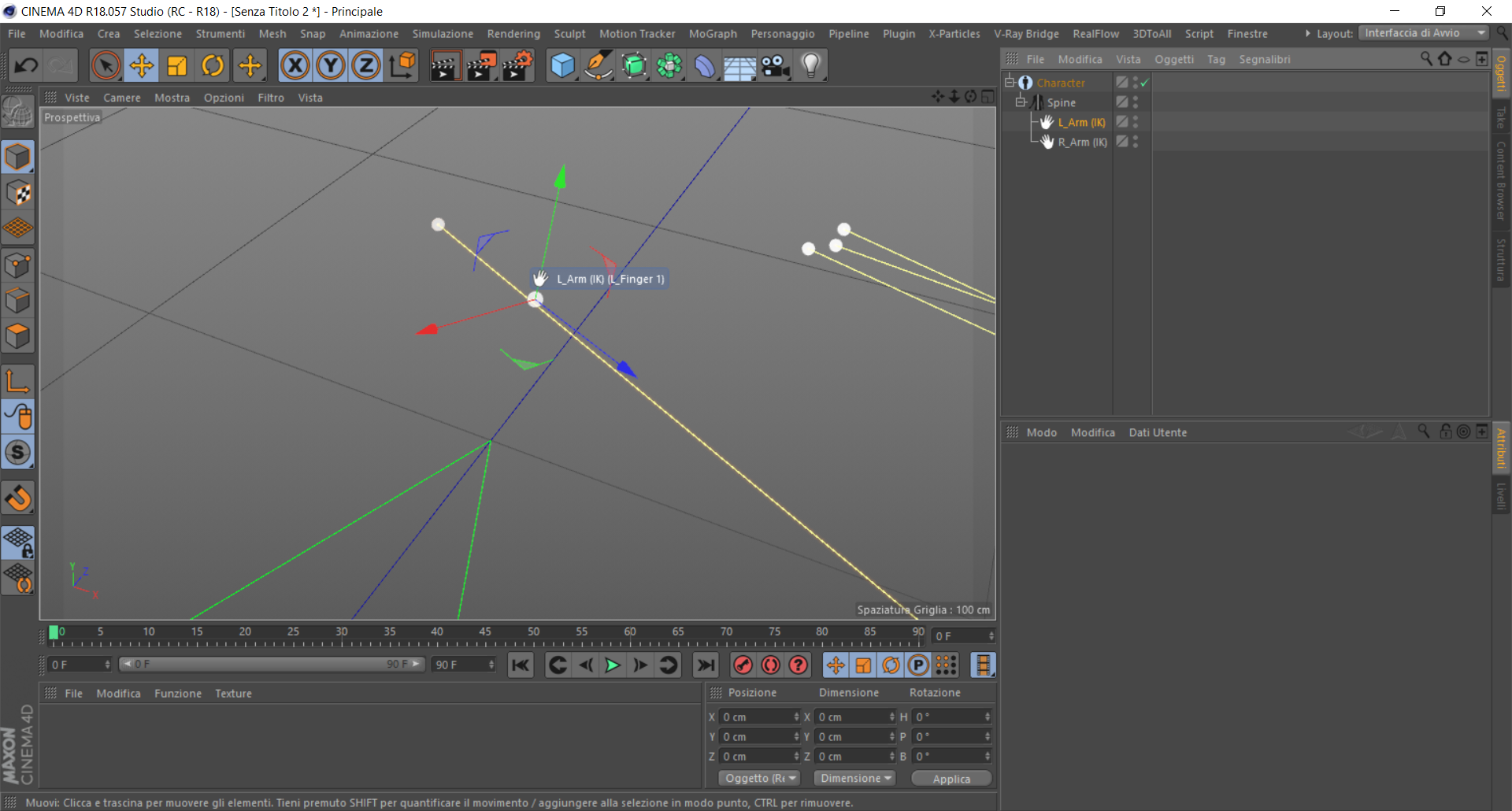Toggle Z axis lock

pos(366,65)
